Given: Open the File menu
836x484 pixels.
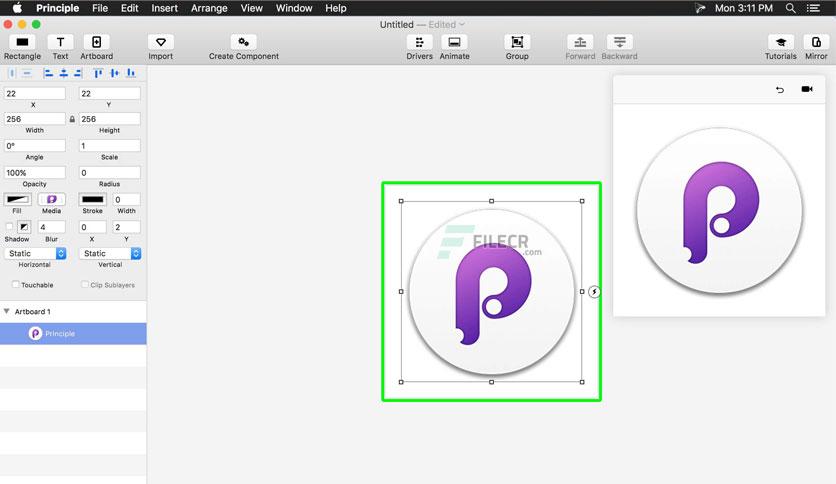Looking at the screenshot, I should 100,8.
